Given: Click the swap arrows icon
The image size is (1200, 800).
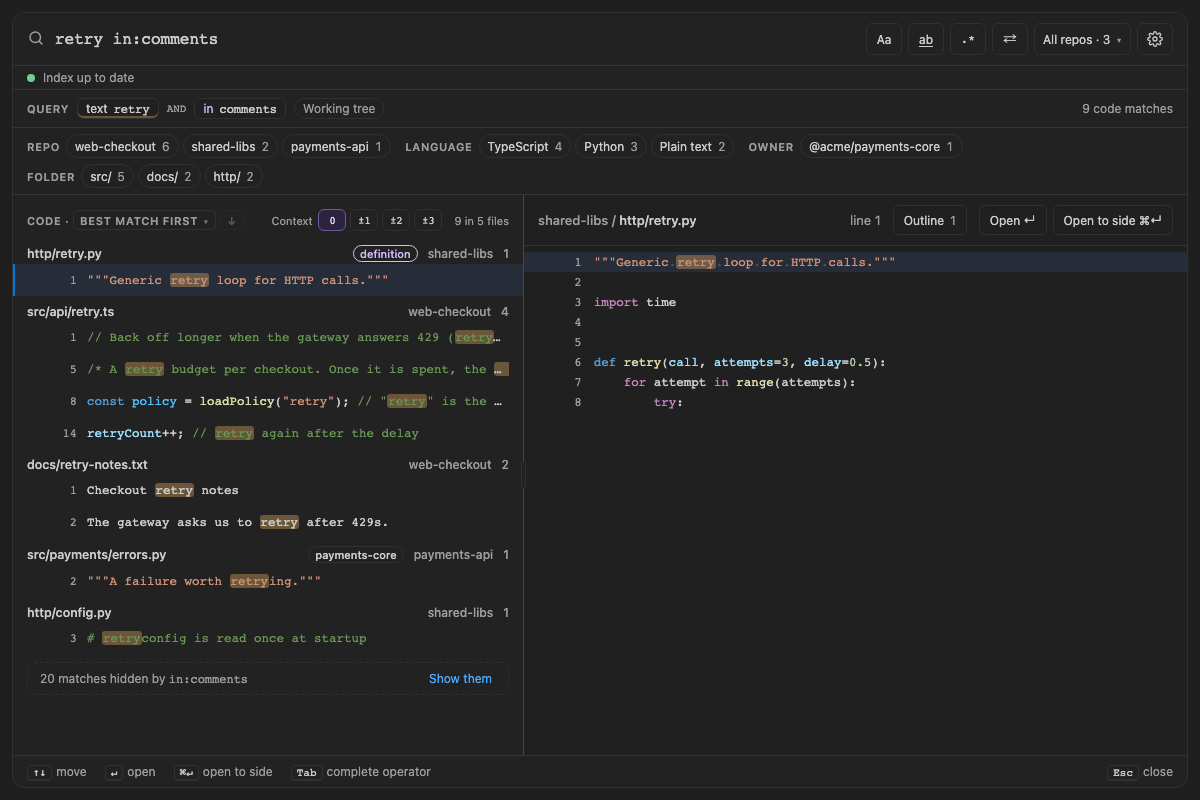Looking at the screenshot, I should (x=1010, y=39).
